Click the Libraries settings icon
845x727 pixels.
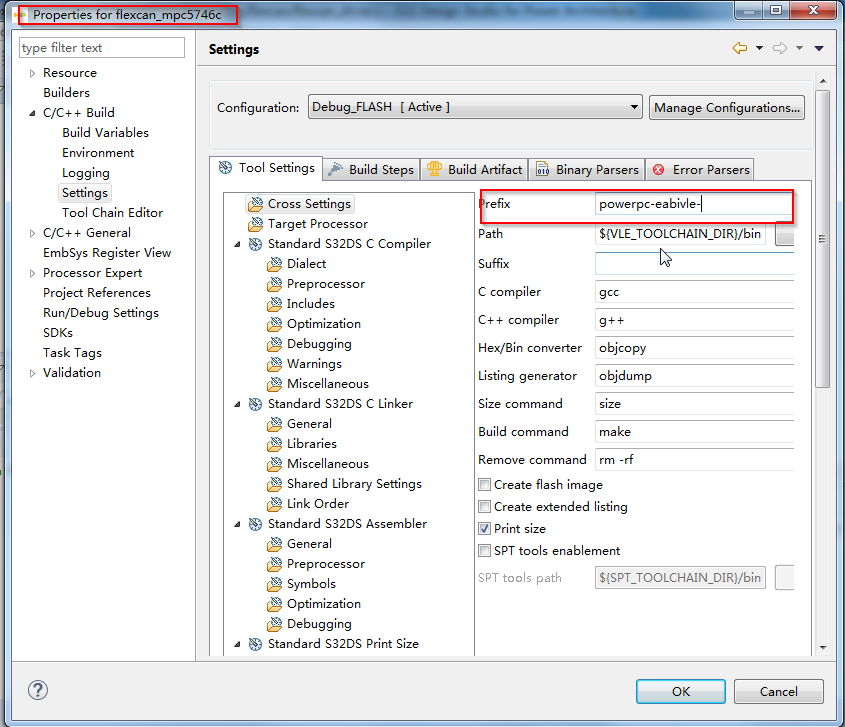click(x=274, y=444)
